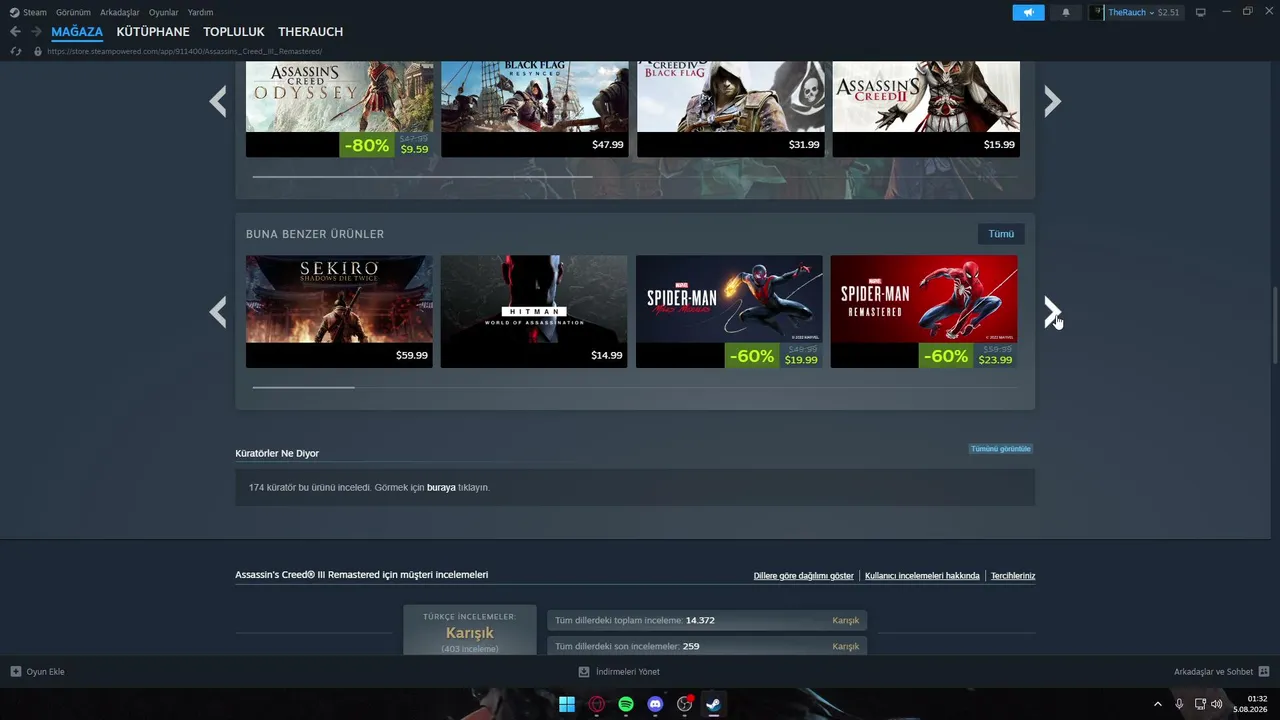Open the volume tray icon
Image resolution: width=1280 pixels, height=720 pixels.
pos(1217,704)
